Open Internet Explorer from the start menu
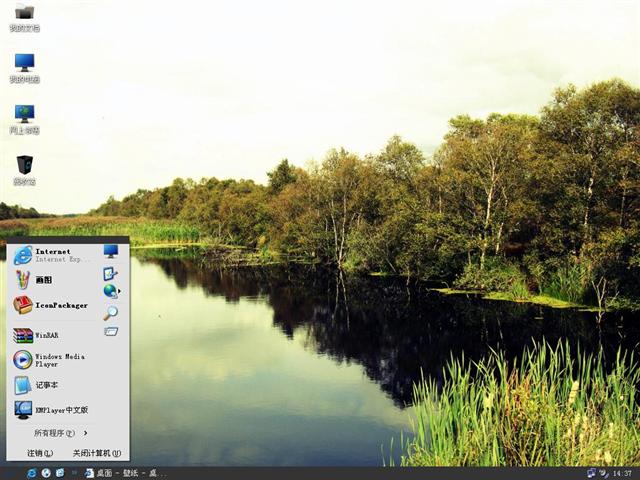 [x=50, y=254]
